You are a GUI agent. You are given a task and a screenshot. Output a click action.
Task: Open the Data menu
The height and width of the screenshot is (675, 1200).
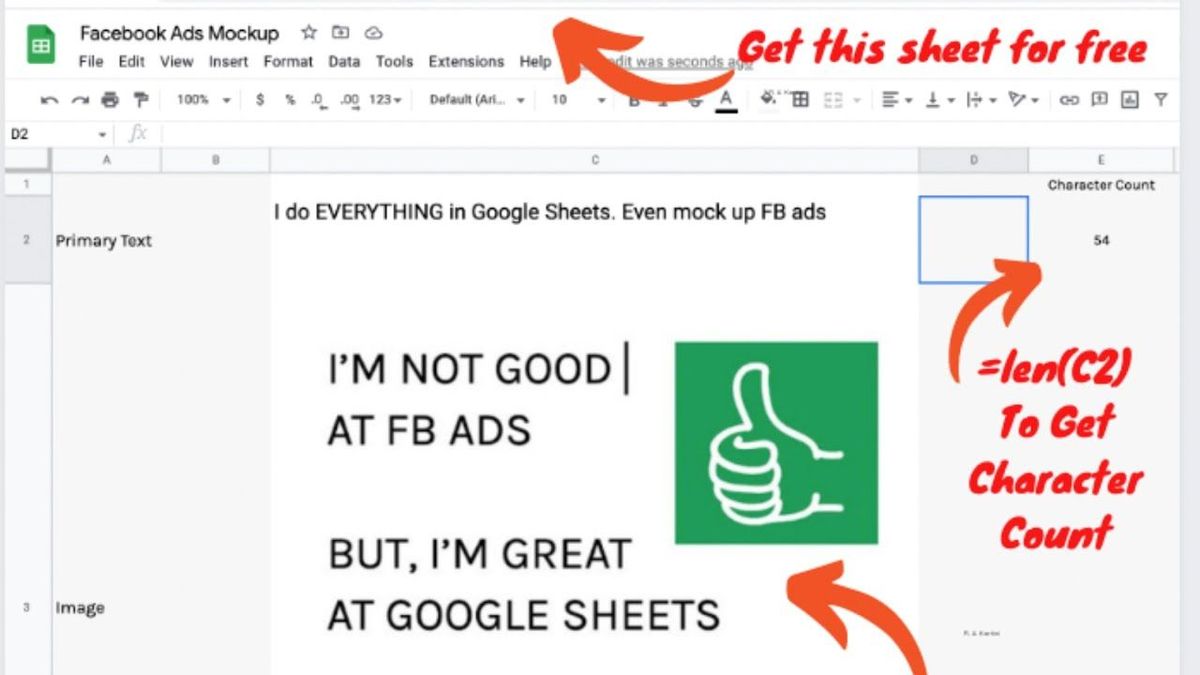344,61
